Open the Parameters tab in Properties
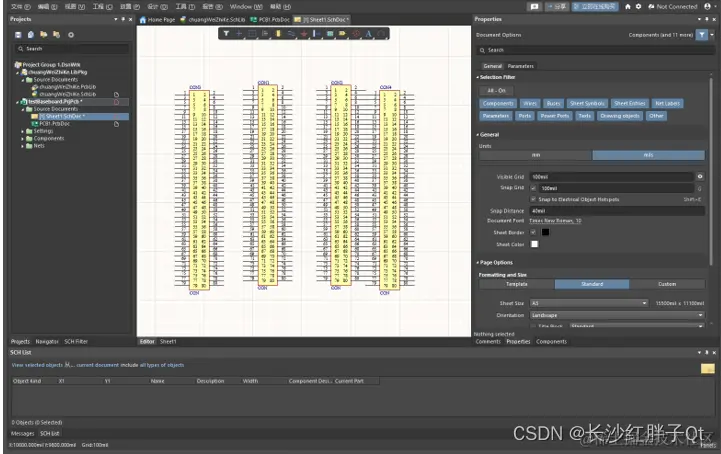This screenshot has width=721, height=454. [521, 66]
